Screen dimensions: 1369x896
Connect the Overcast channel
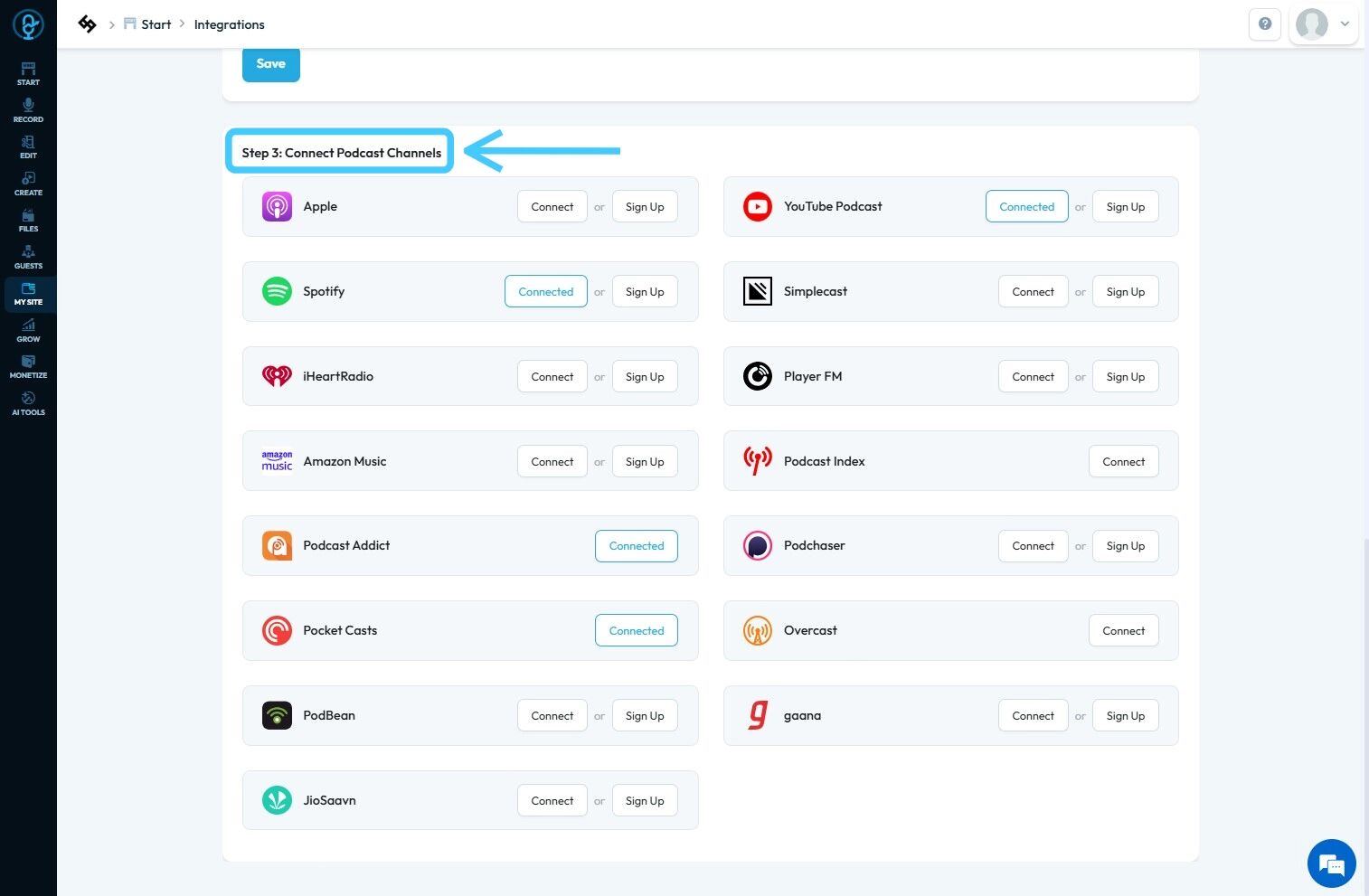click(1124, 631)
